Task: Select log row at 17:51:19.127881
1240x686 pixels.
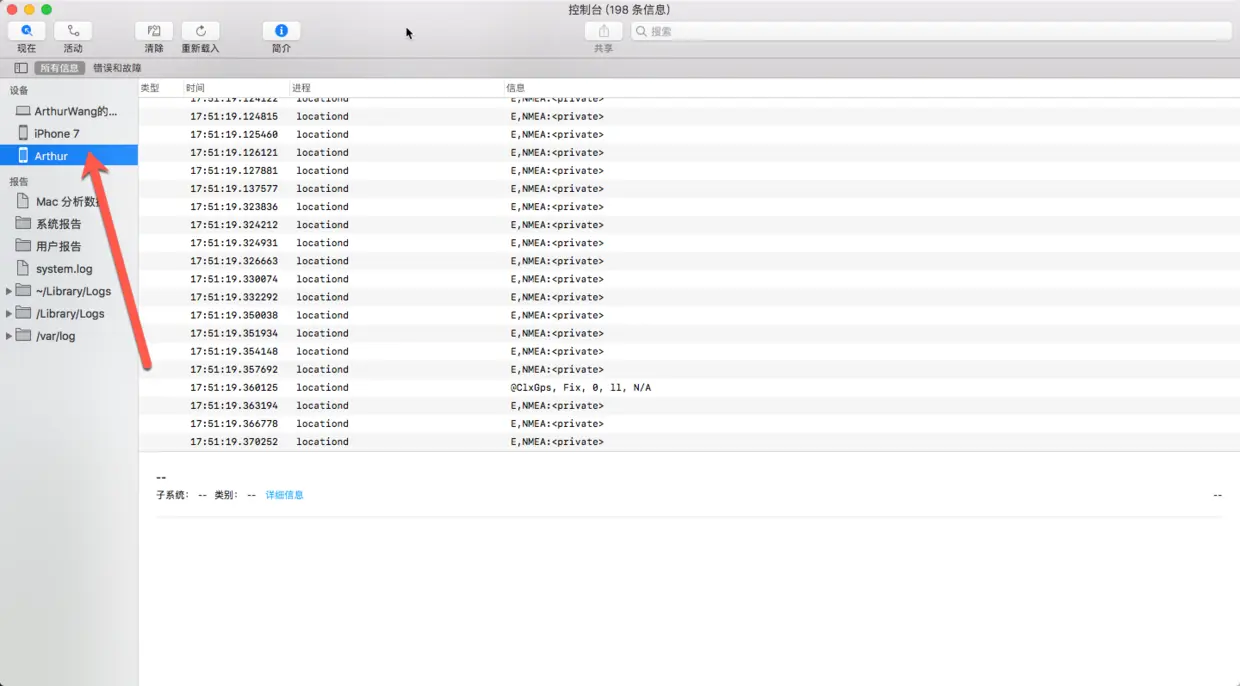Action: coord(689,170)
